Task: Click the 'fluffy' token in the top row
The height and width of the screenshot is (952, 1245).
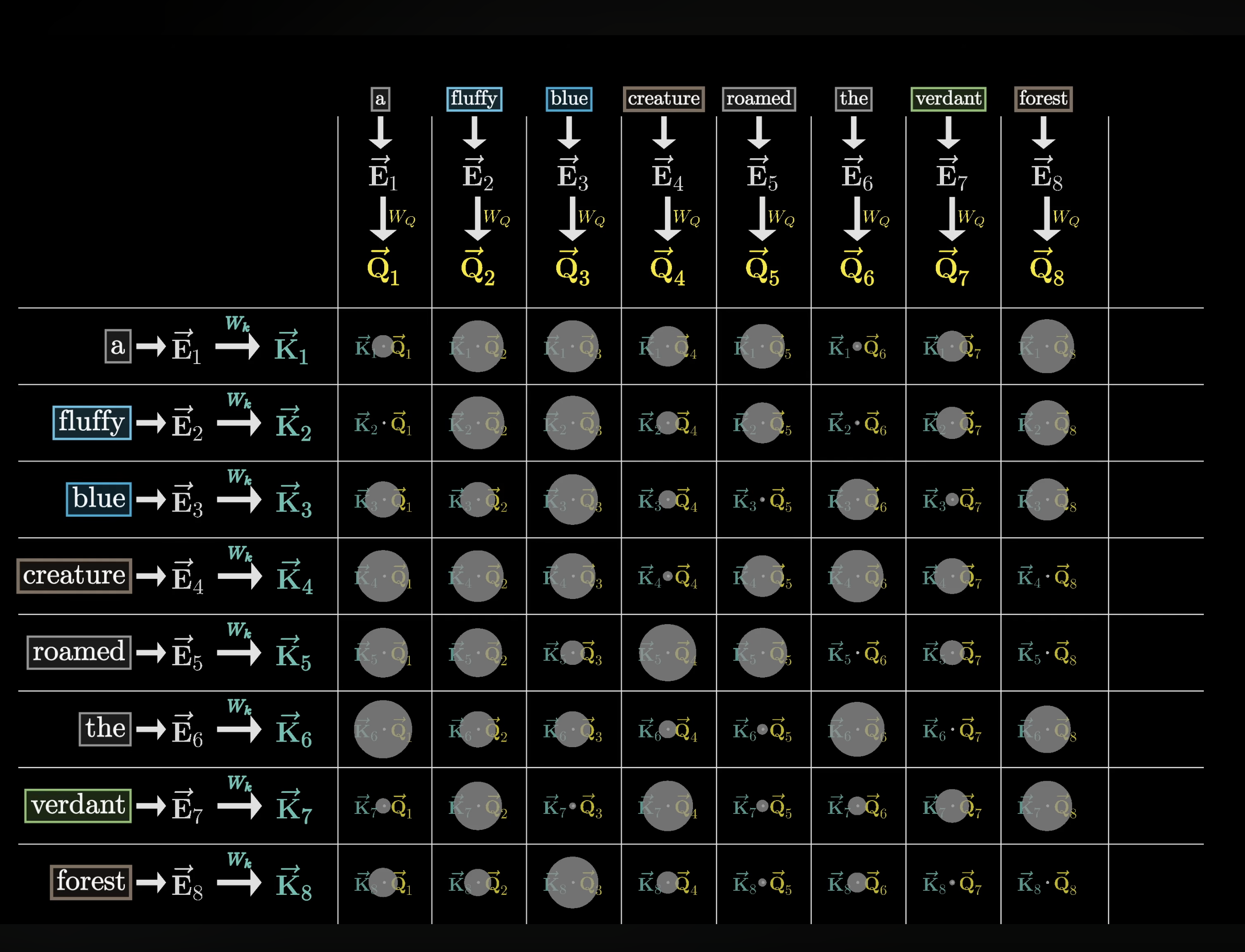Action: (474, 99)
